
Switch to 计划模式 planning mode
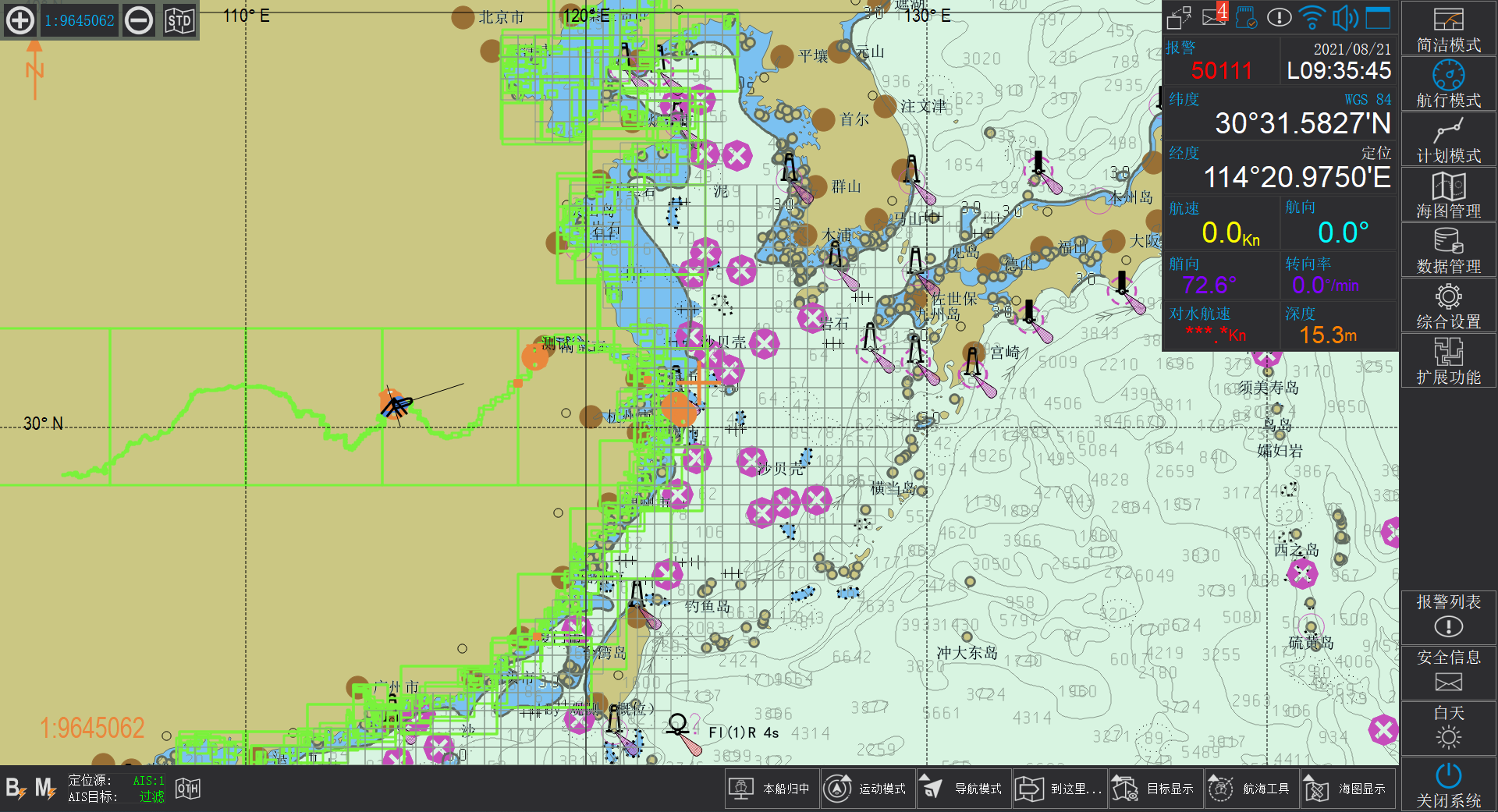1448,140
